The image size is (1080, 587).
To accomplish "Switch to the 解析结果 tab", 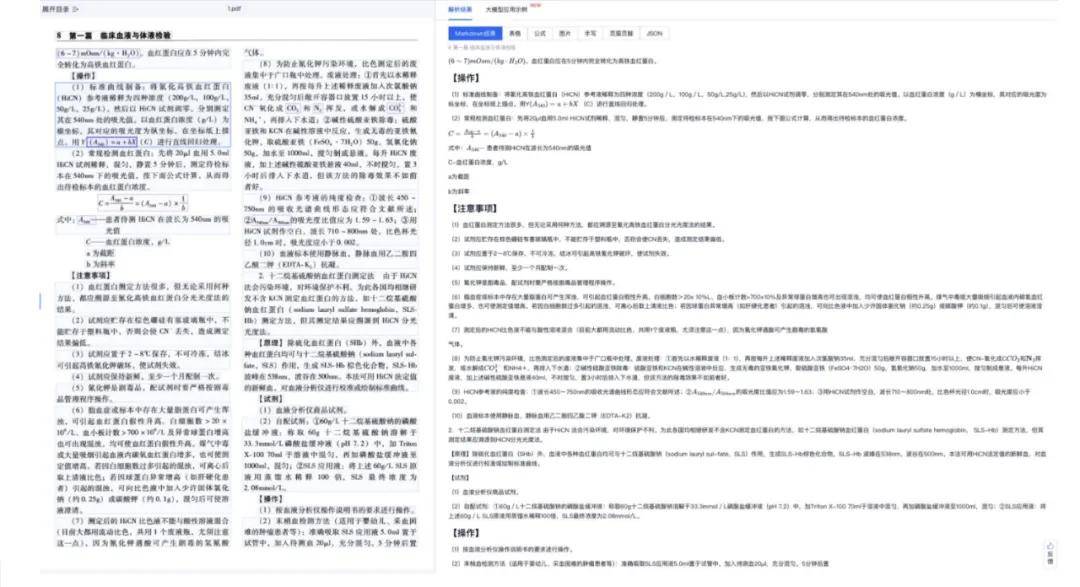I will pos(459,8).
